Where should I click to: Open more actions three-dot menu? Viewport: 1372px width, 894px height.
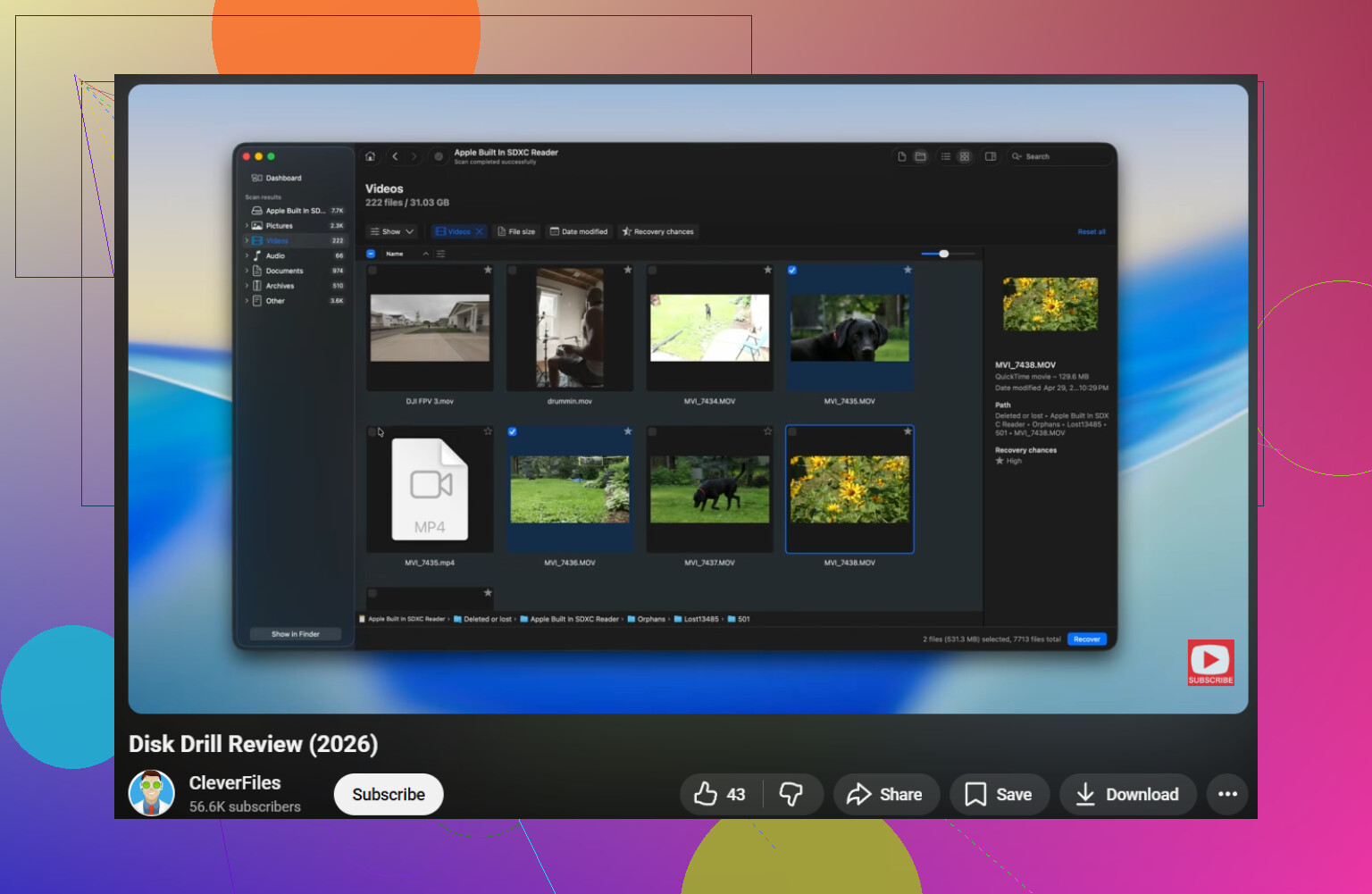tap(1228, 794)
